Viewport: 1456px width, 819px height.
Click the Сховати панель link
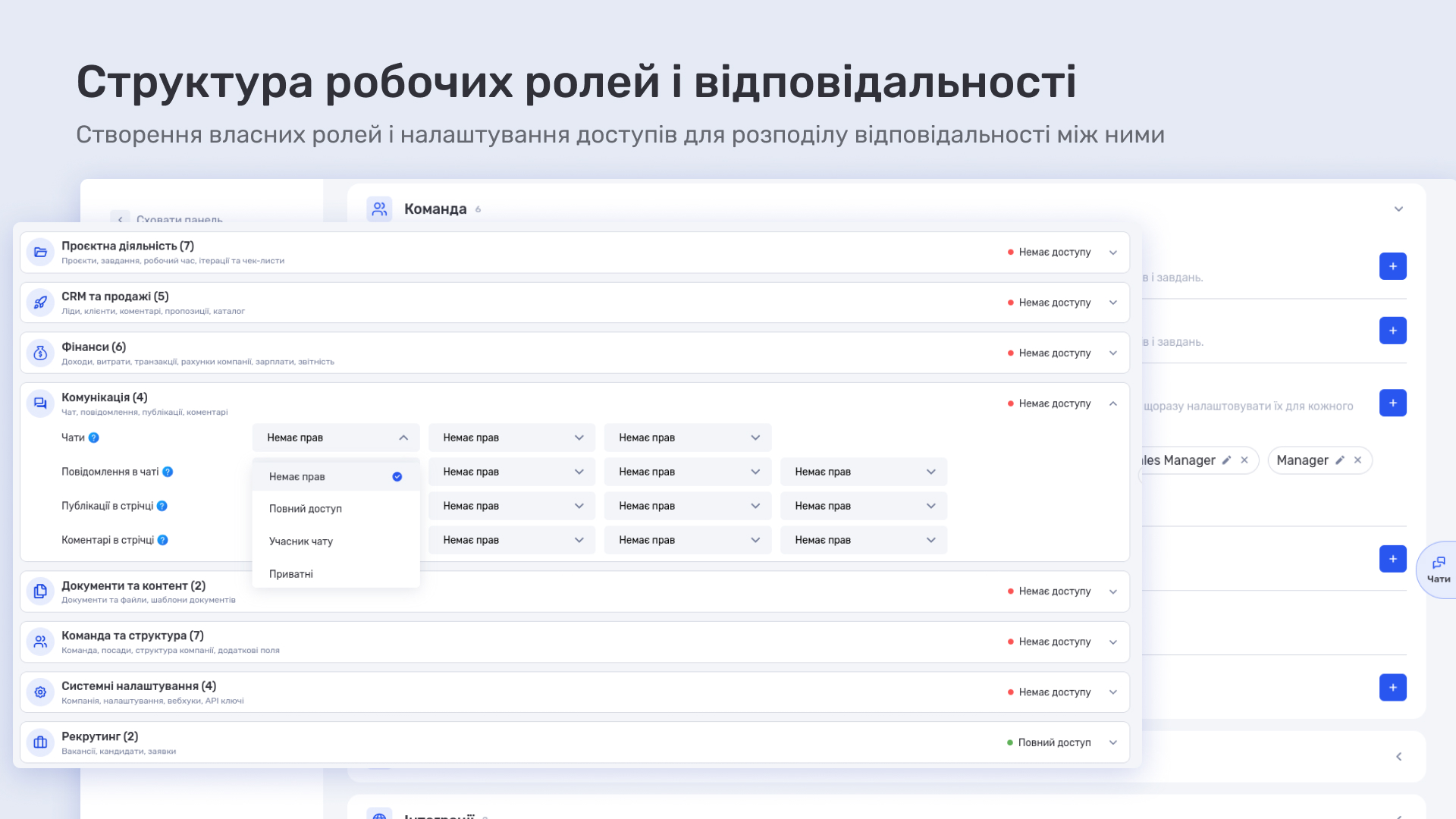coord(179,219)
